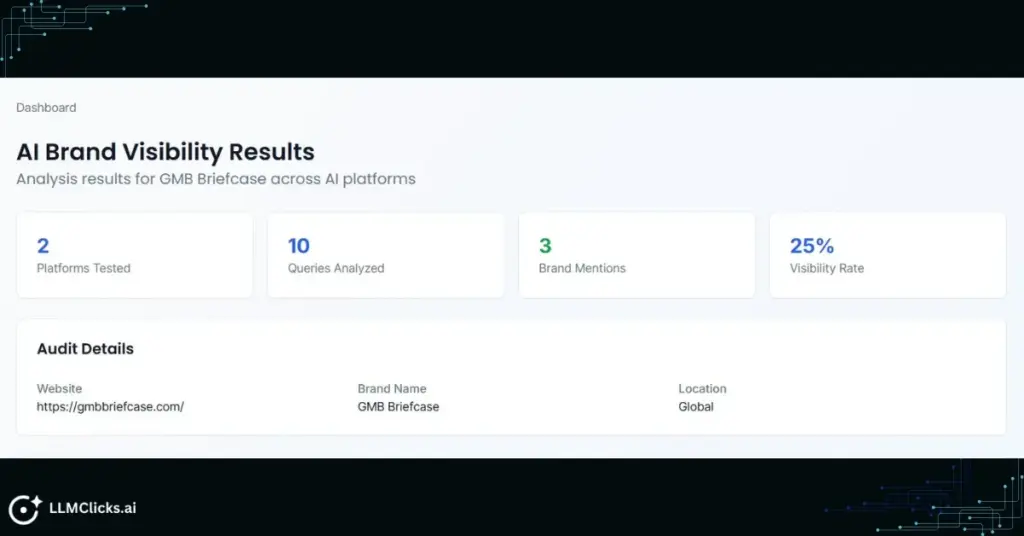Open the https://gmbbriefcase.com/ website URL

(110, 407)
